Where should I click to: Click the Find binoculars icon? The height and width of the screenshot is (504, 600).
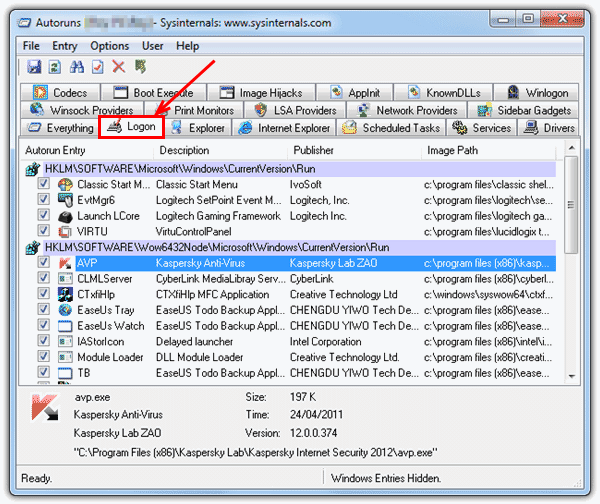(x=76, y=67)
